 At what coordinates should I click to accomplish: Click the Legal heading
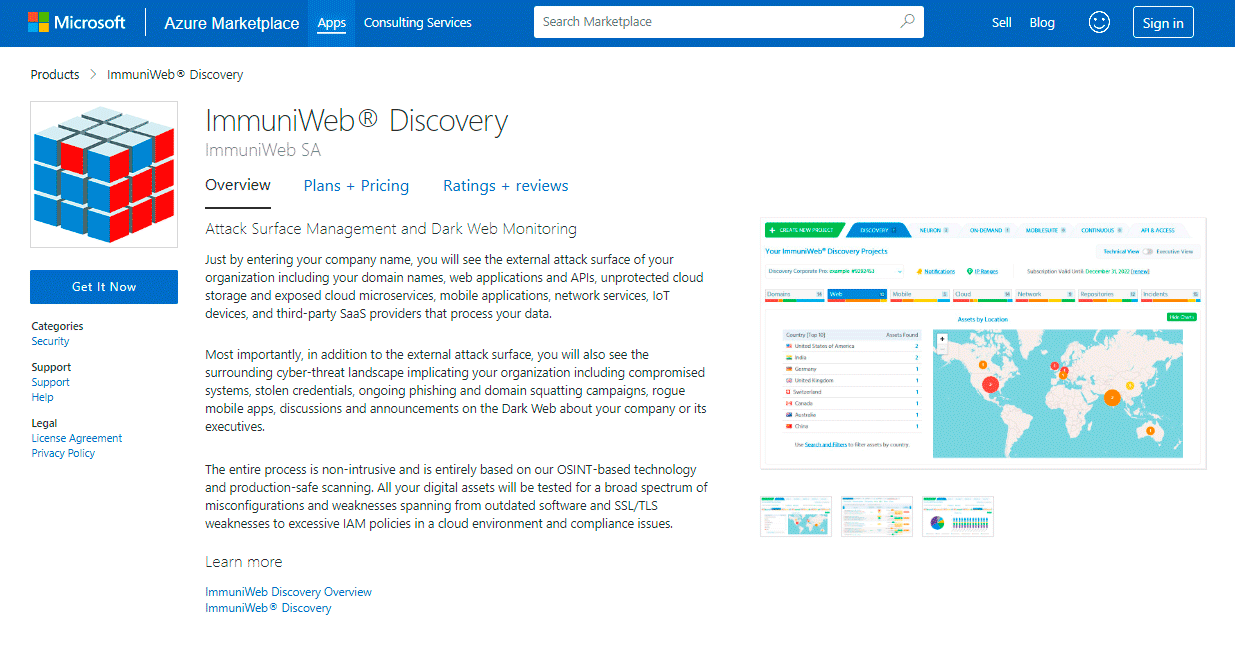[45, 423]
